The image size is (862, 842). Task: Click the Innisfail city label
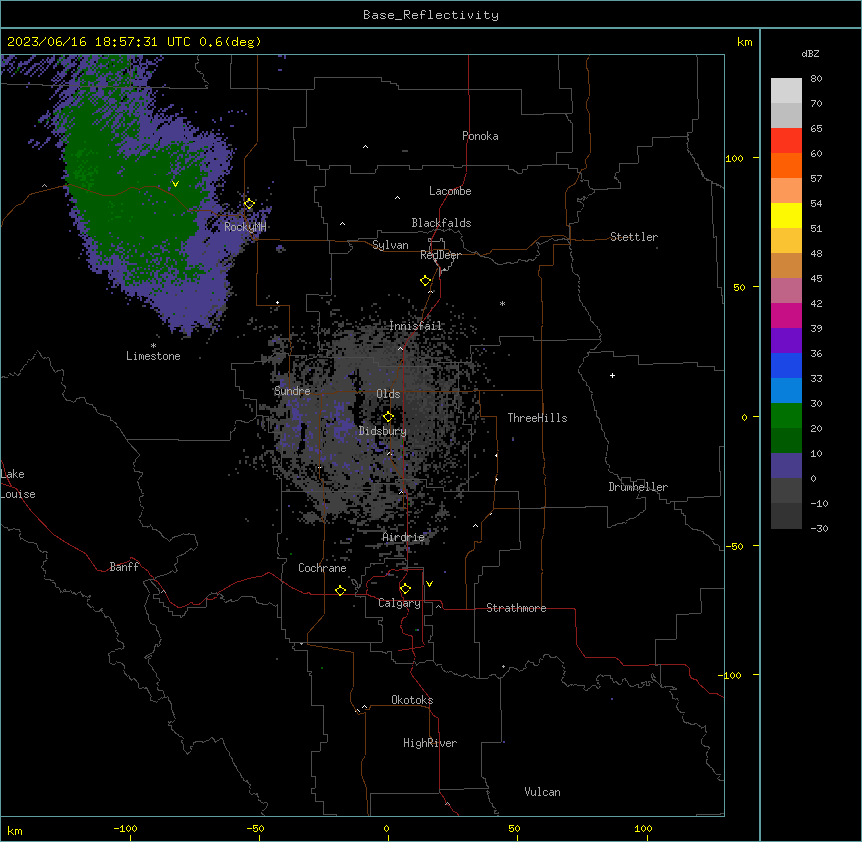[x=416, y=326]
